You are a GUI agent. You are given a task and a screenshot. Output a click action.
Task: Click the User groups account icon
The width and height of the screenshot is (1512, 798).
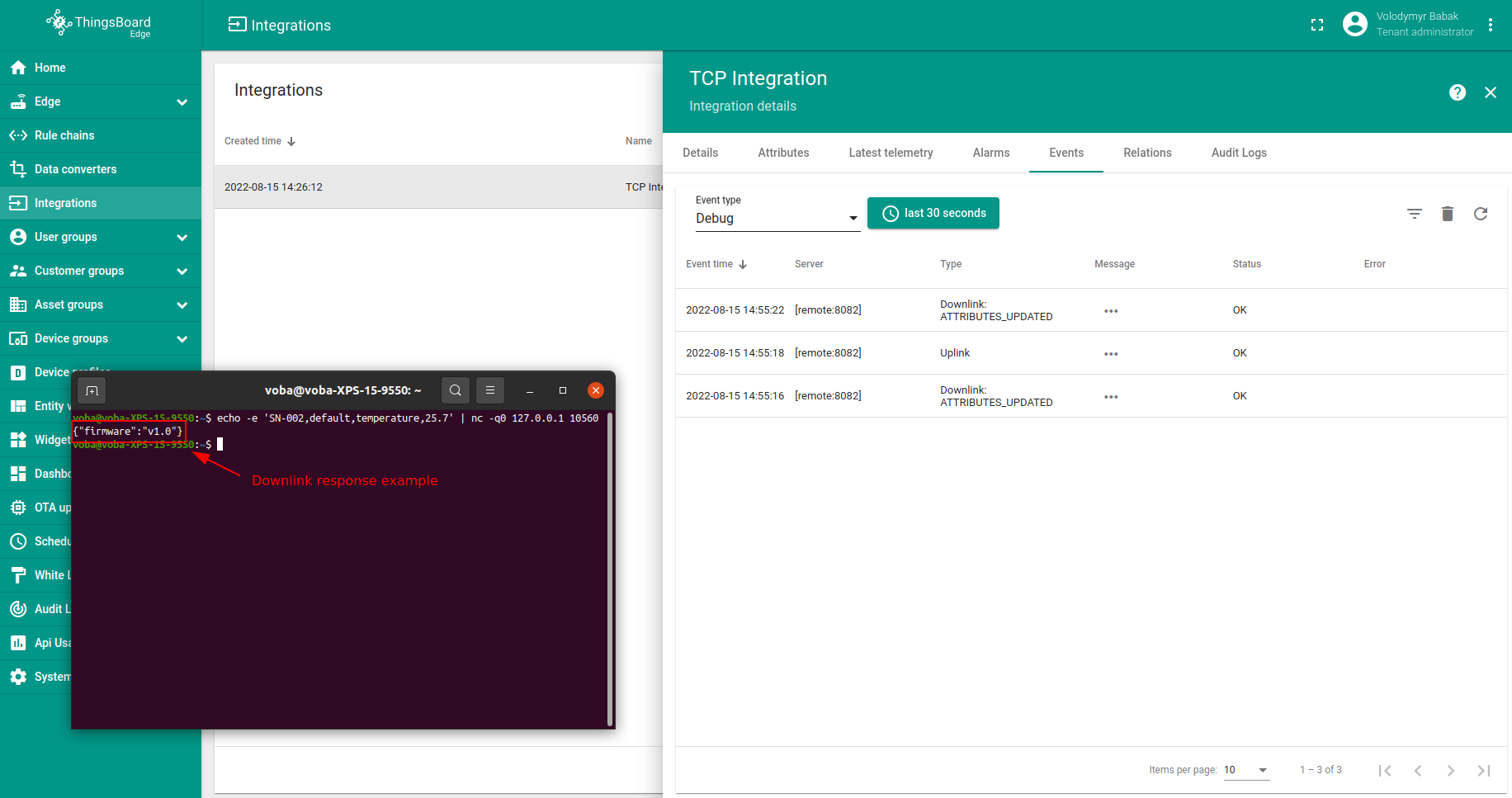[x=18, y=237]
